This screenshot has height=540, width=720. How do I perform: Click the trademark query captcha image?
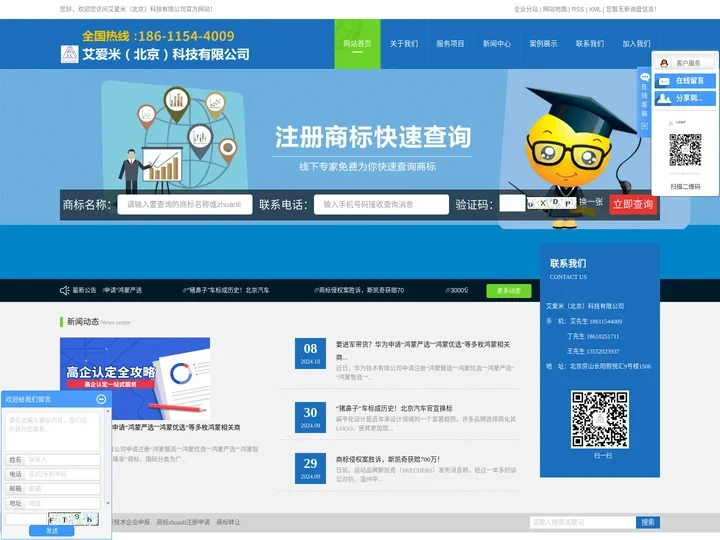[551, 203]
